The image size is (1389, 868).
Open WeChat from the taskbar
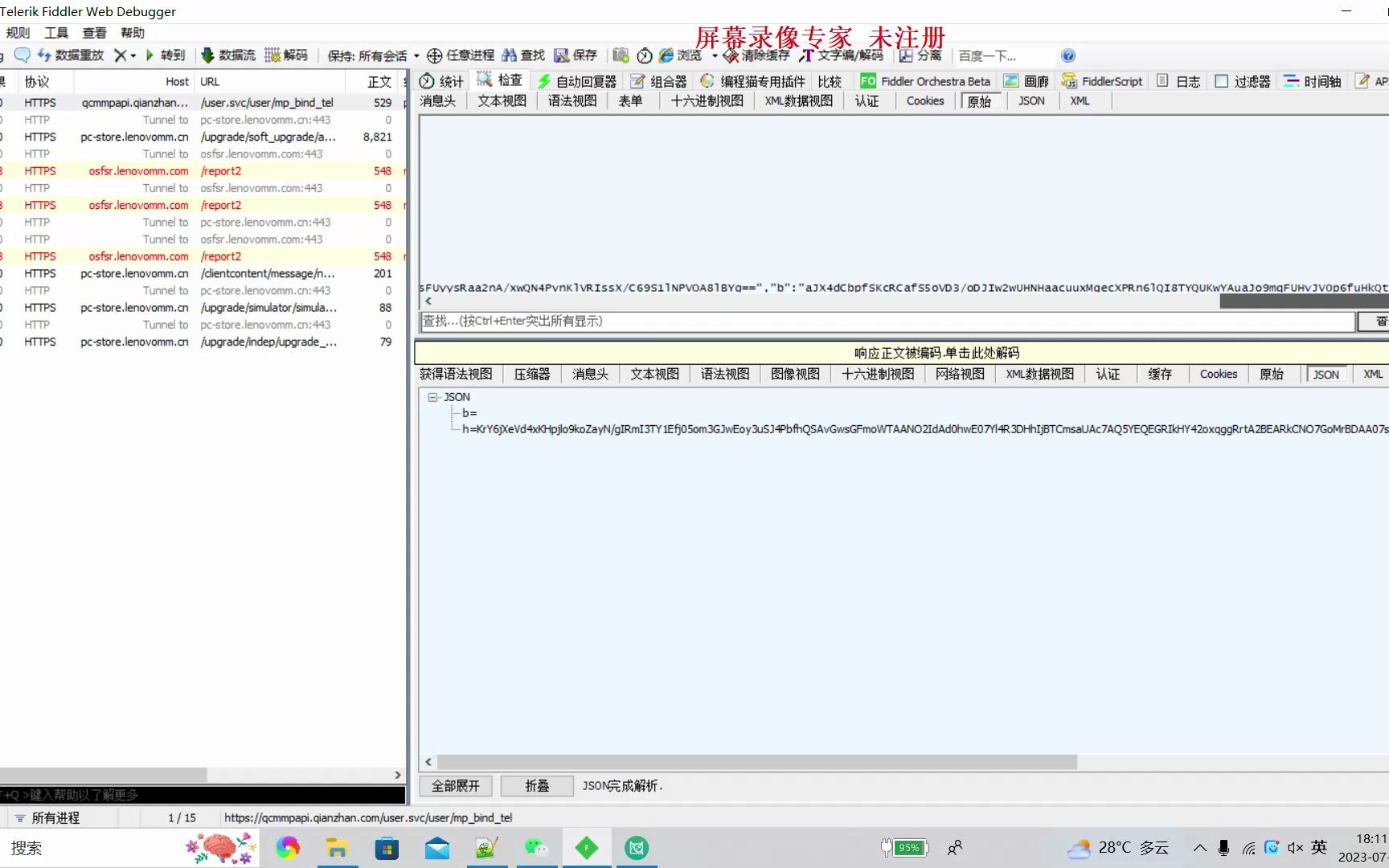click(x=535, y=848)
